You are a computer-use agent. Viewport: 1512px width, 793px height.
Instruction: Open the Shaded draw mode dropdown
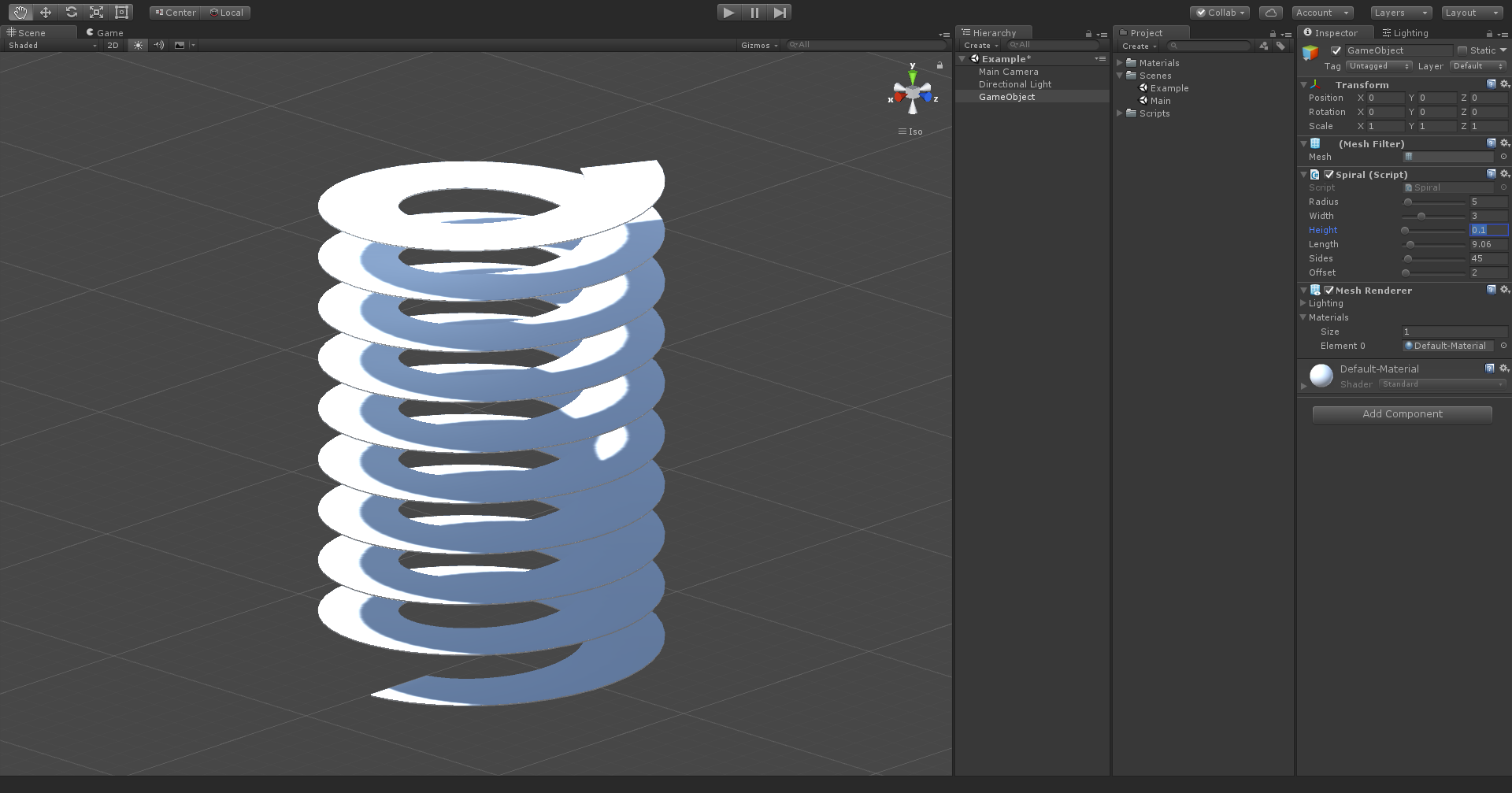[x=52, y=45]
